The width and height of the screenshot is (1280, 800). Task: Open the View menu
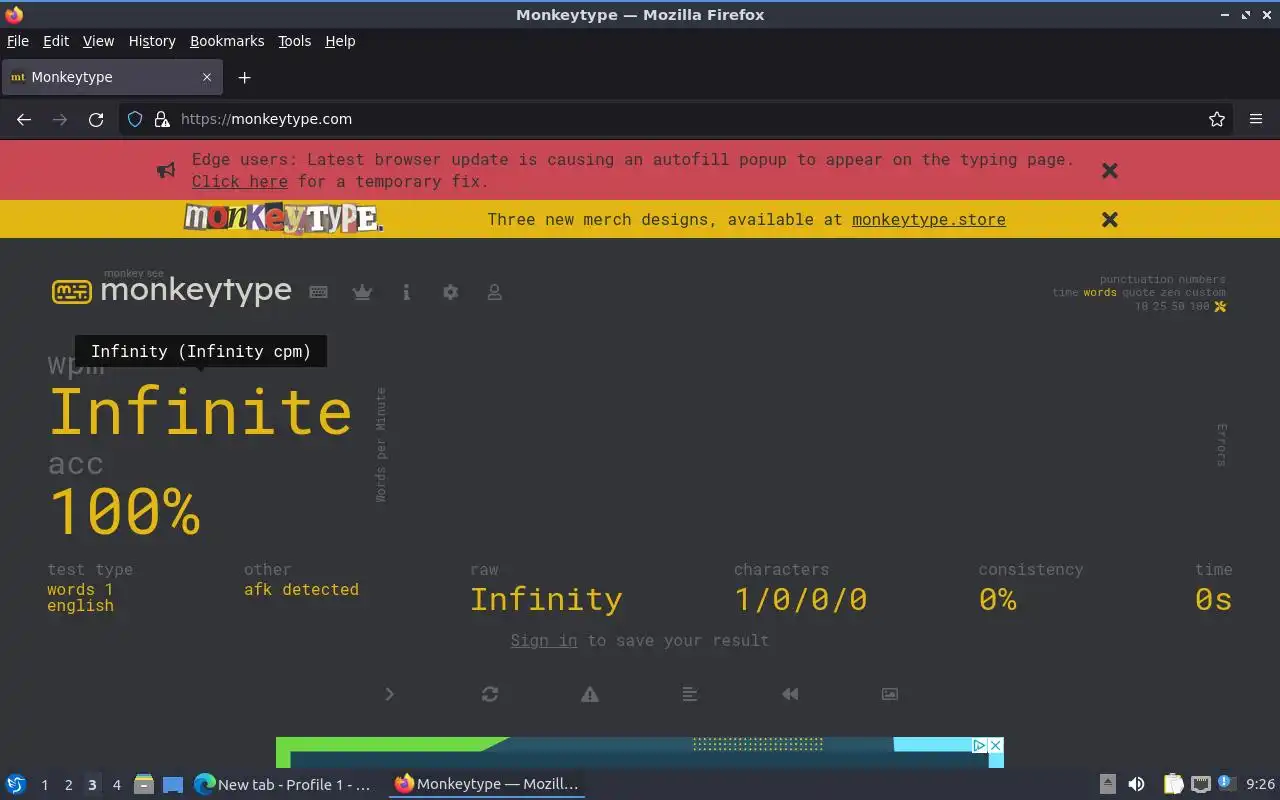coord(98,41)
